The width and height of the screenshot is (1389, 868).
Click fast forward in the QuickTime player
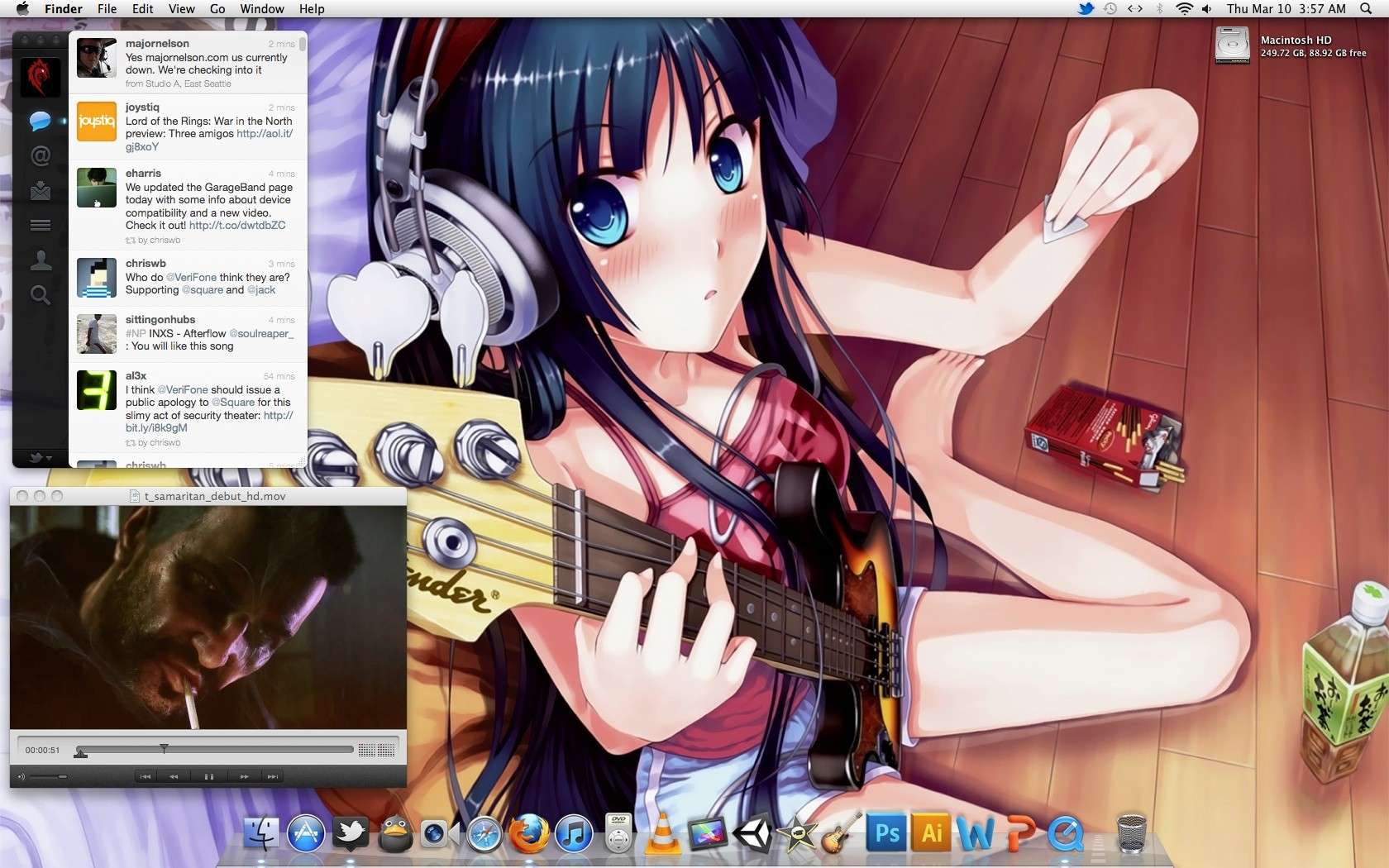point(244,776)
